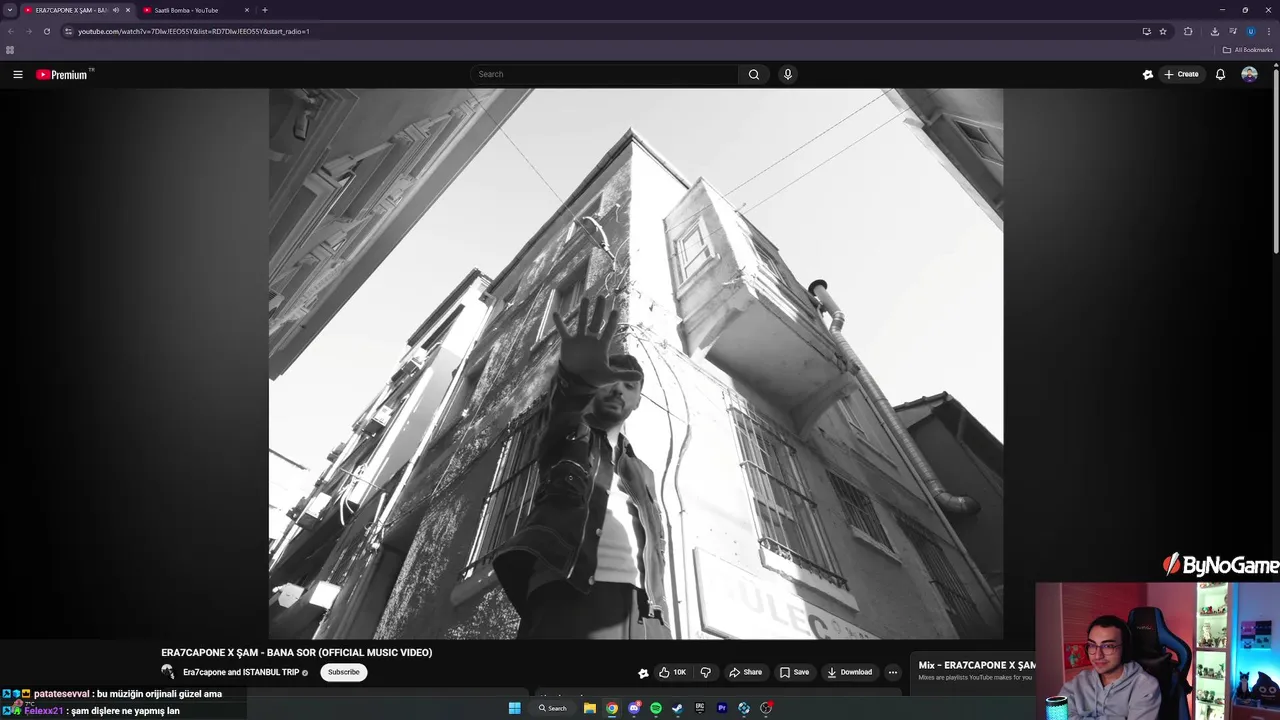Open a new browser tab
The image size is (1280, 720).
click(264, 10)
